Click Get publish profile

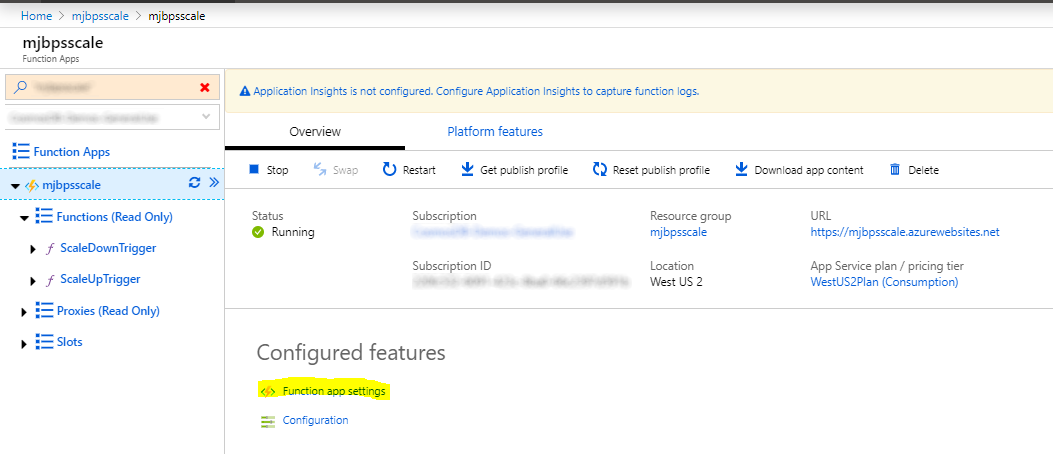click(x=514, y=170)
